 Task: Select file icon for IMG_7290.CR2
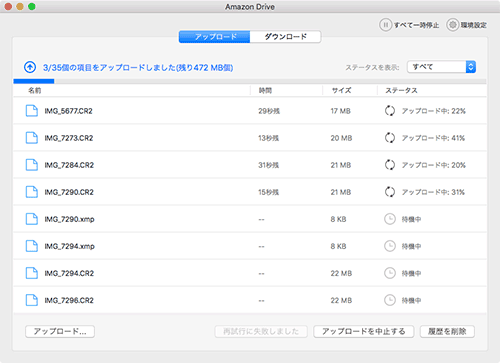[x=32, y=192]
